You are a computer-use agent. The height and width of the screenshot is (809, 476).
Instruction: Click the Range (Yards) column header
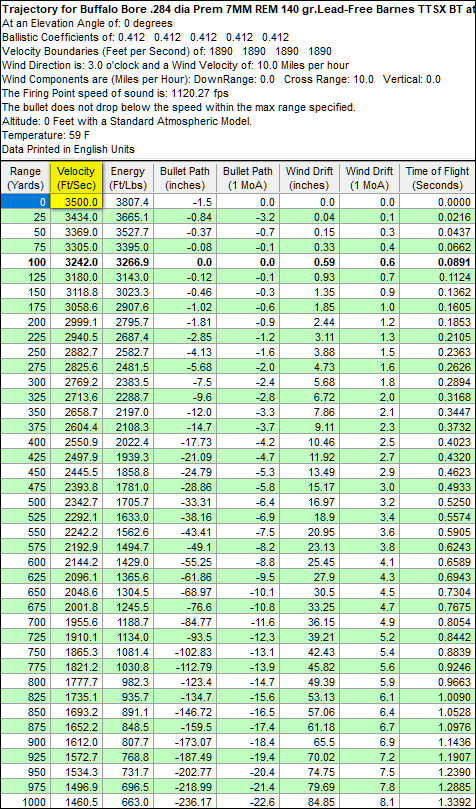(25, 178)
